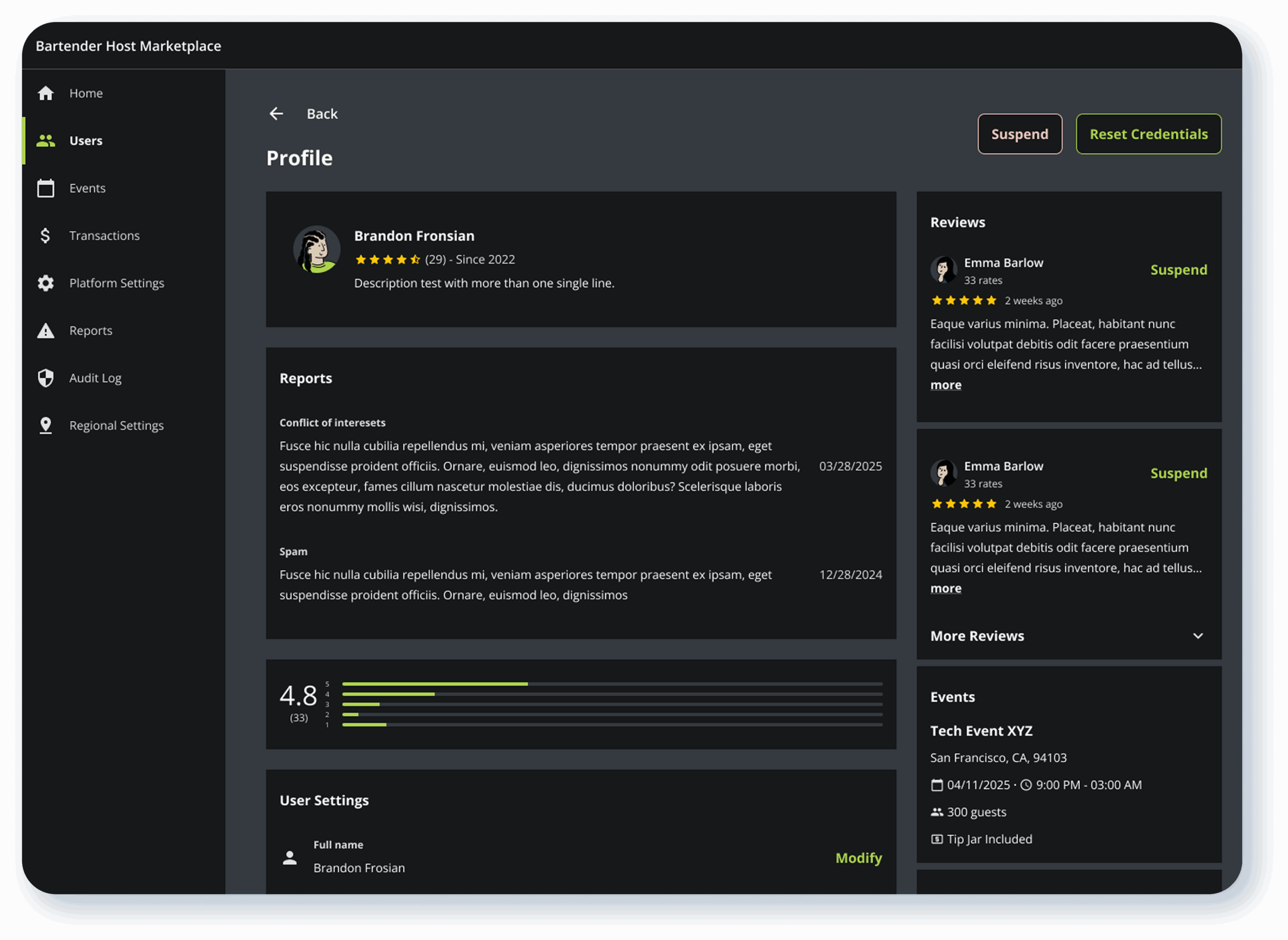Viewport: 1288px width, 940px height.
Task: Click the Users people icon in sidebar
Action: tap(45, 140)
